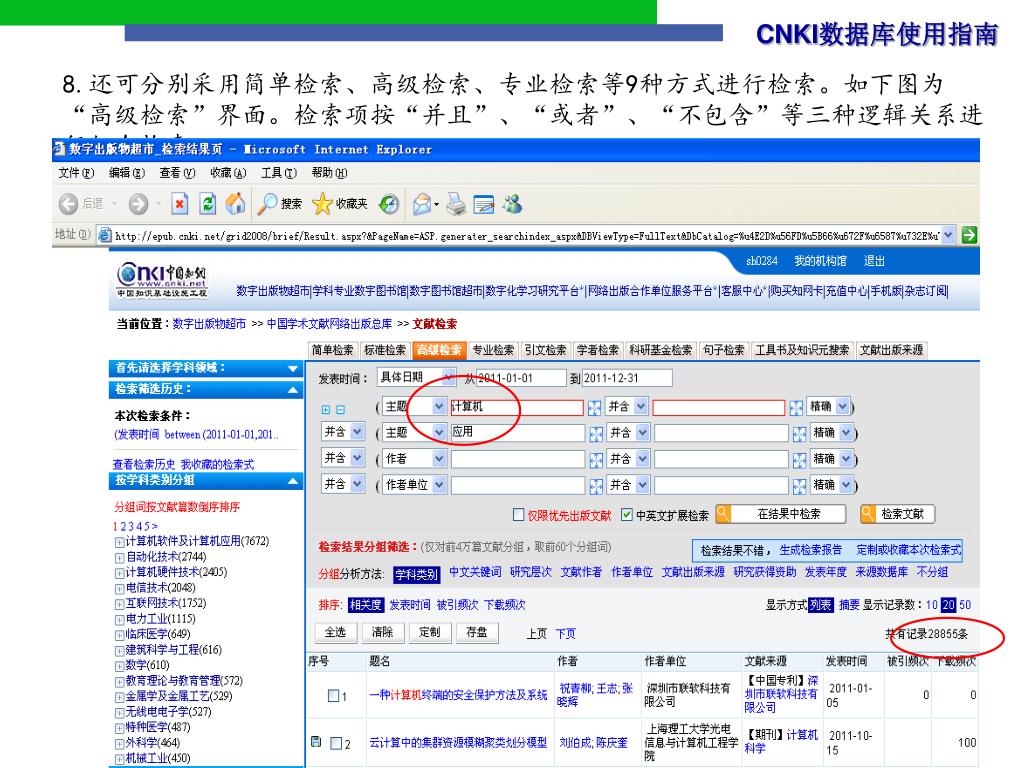Click the Messenger people icon
Screen dimensions: 1024x768
[x=513, y=204]
